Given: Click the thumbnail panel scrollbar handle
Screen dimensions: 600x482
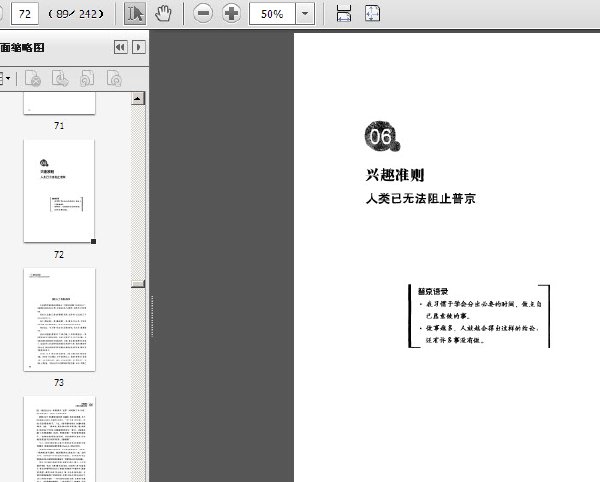Looking at the screenshot, I should pyautogui.click(x=138, y=283).
